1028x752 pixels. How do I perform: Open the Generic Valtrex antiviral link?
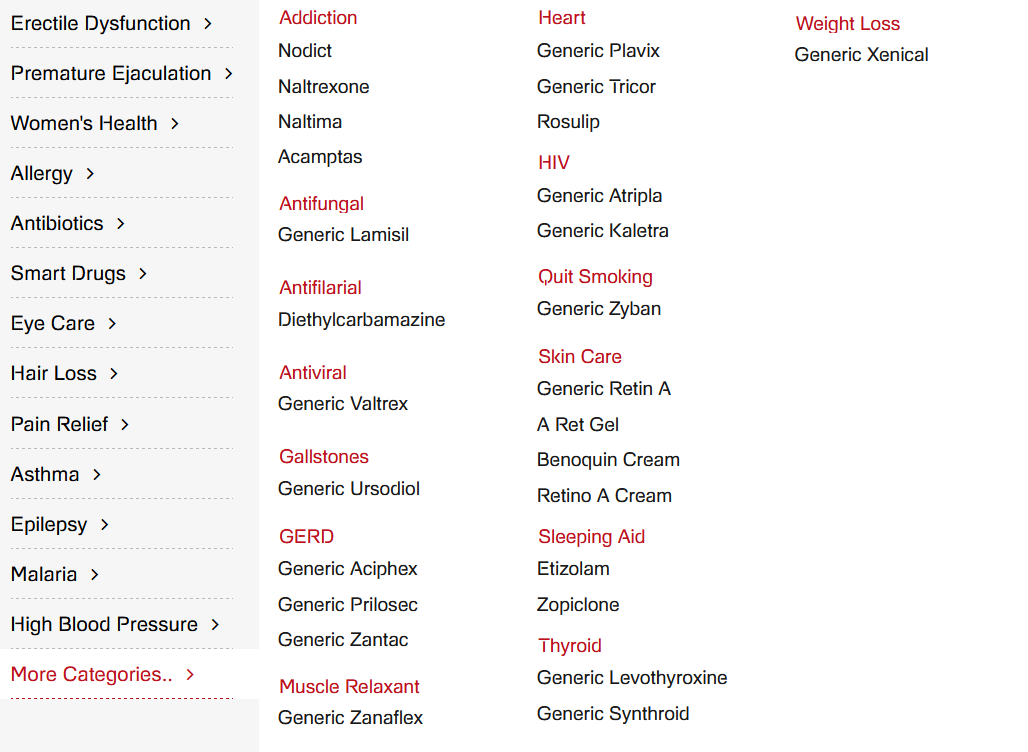(x=343, y=404)
